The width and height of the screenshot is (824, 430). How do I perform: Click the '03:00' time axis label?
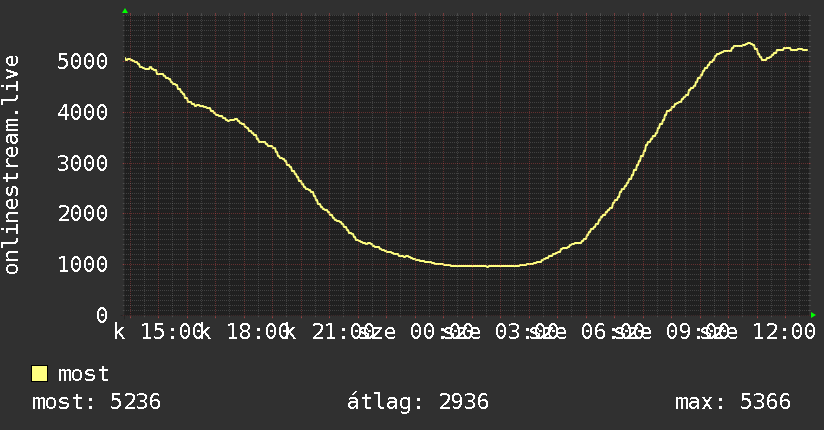[527, 332]
